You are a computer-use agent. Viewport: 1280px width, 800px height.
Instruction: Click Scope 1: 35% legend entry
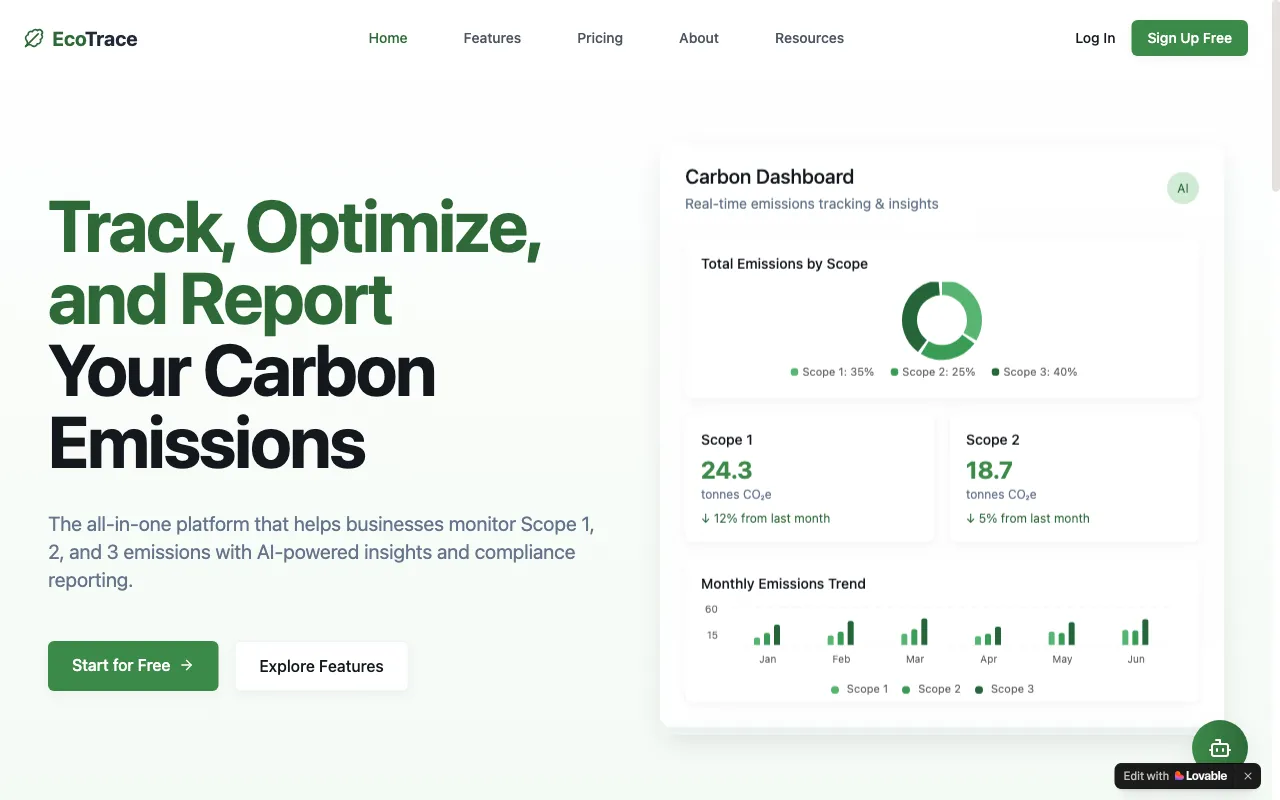click(832, 372)
